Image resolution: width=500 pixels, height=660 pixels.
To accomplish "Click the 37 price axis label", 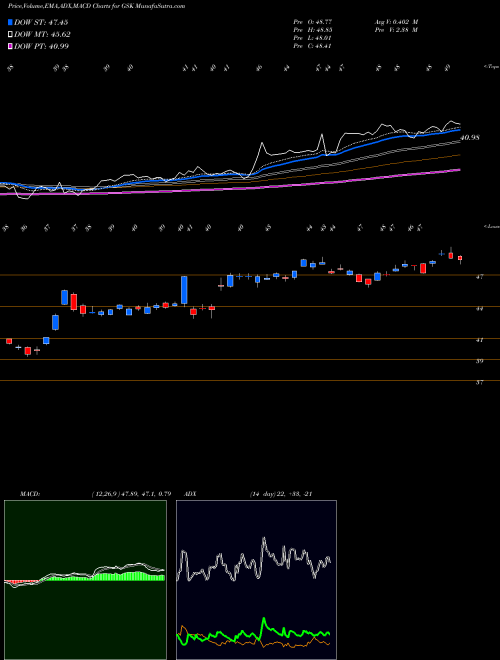I will click(479, 383).
